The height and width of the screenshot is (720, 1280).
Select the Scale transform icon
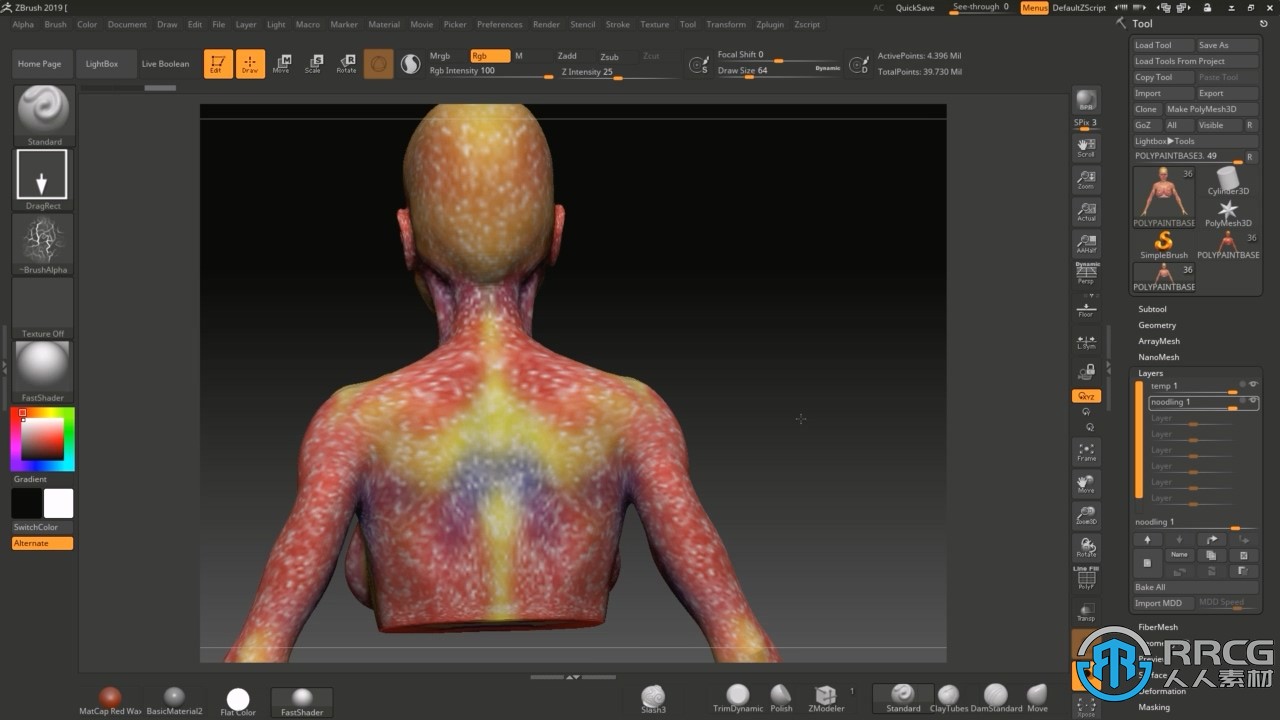(x=314, y=64)
